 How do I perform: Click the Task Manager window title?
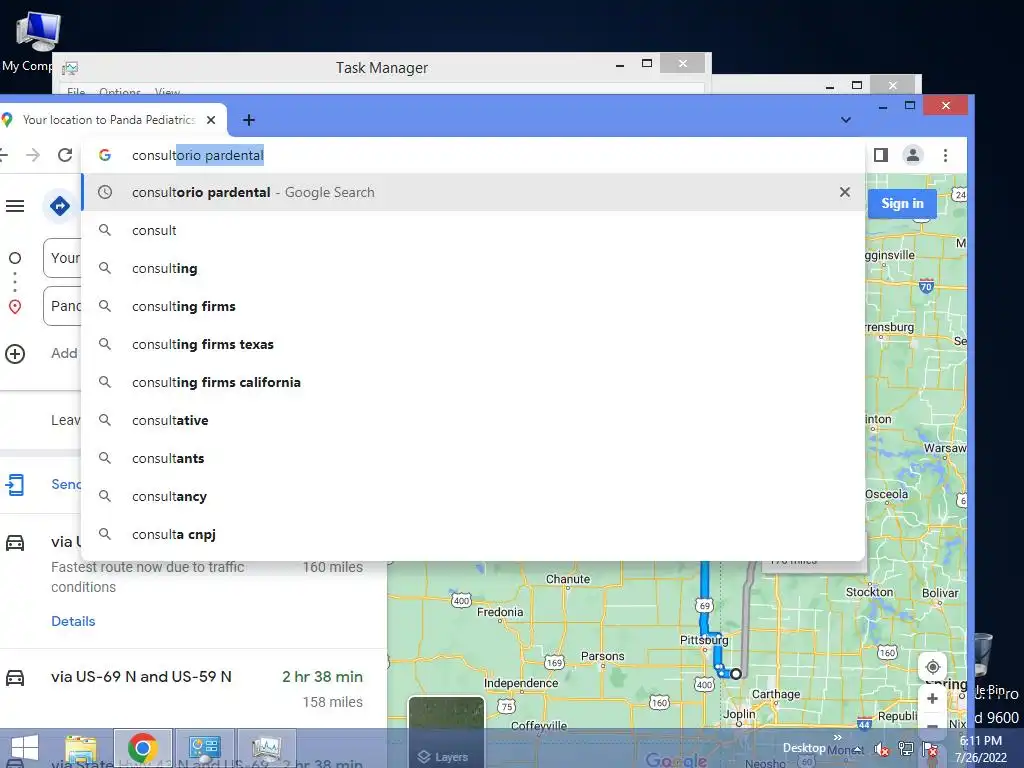[382, 67]
